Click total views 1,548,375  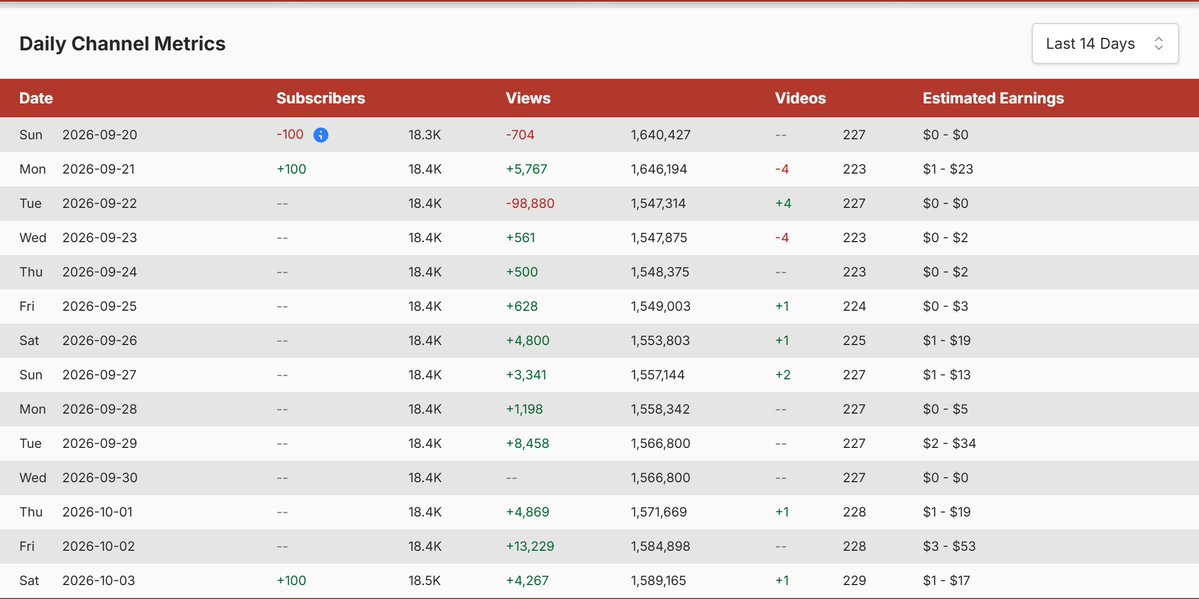(x=660, y=272)
